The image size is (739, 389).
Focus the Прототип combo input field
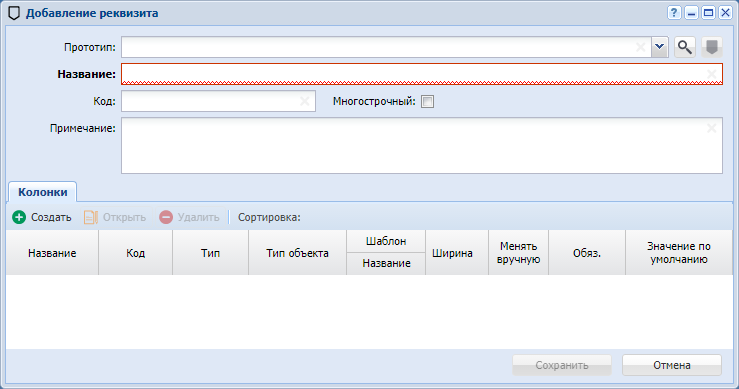pos(386,47)
